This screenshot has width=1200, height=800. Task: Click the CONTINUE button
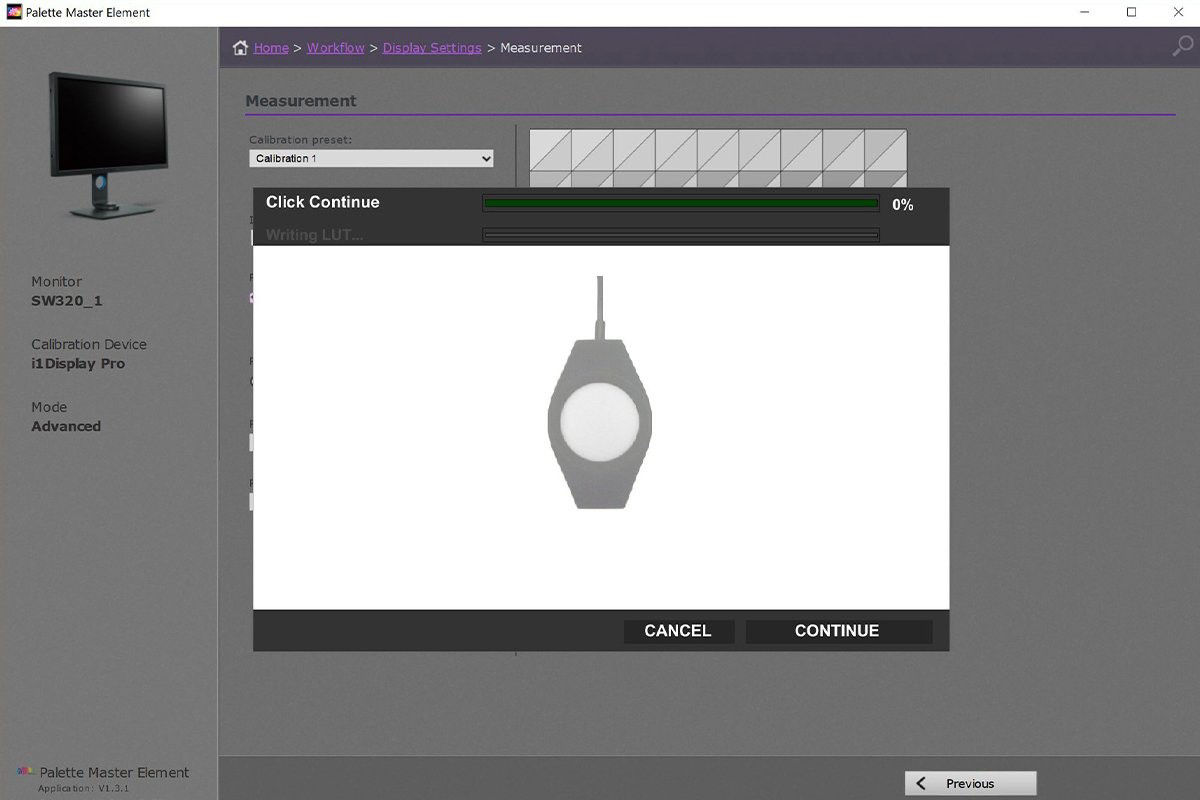[838, 631]
